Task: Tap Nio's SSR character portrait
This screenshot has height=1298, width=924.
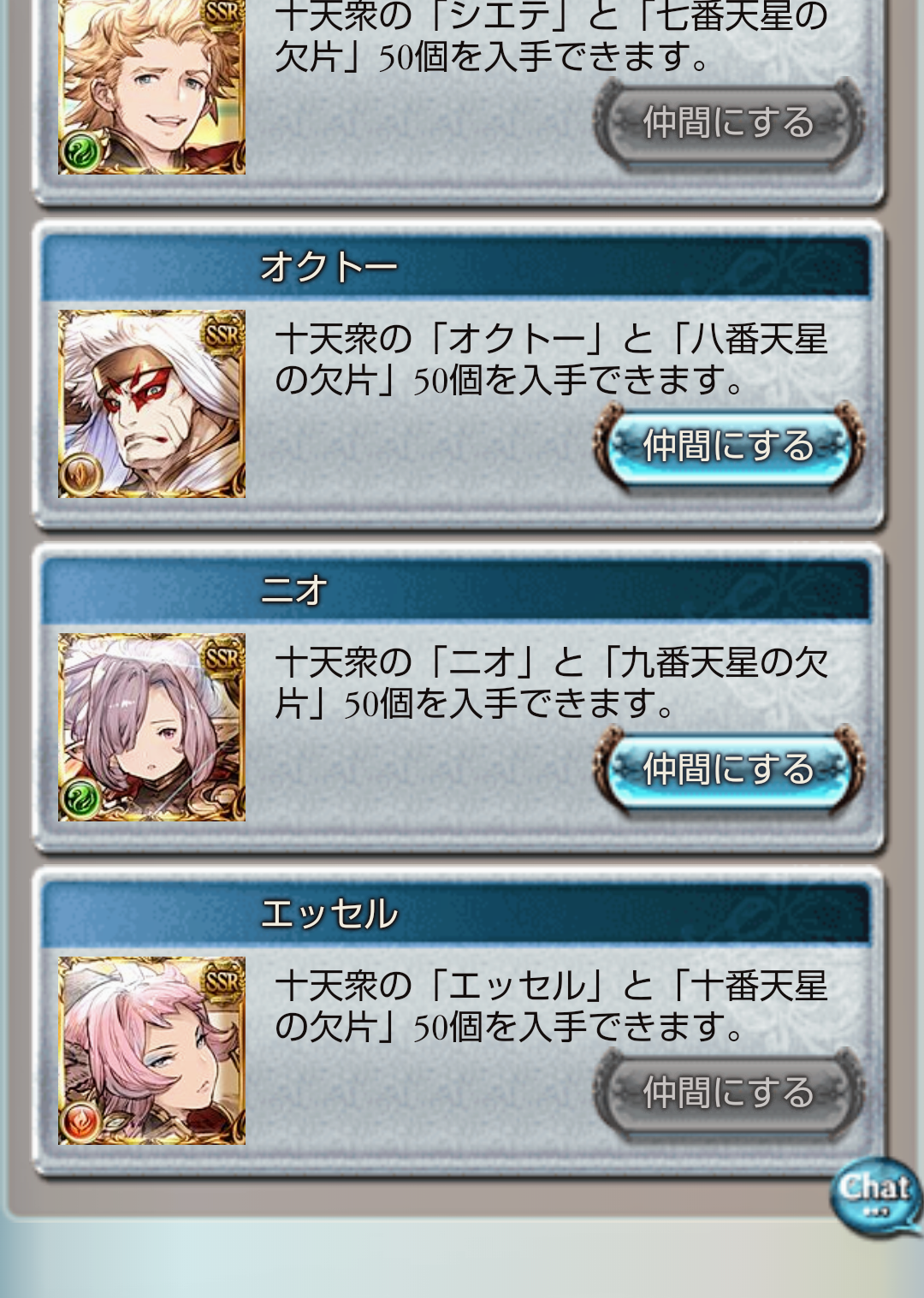Action: tap(151, 727)
